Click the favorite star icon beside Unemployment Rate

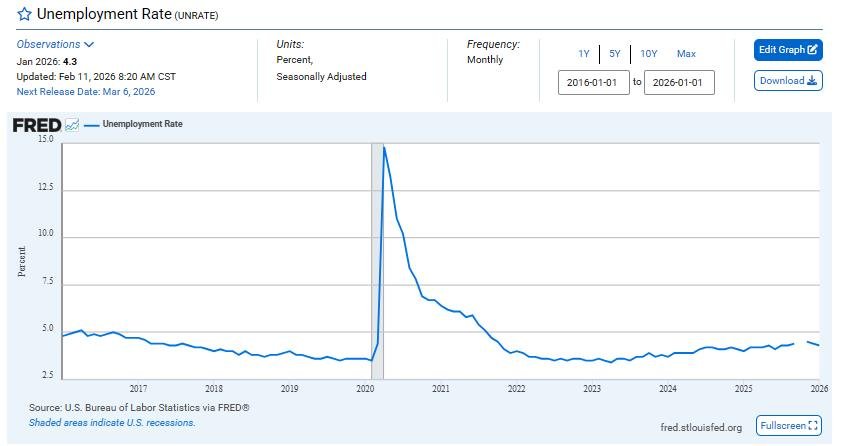pyautogui.click(x=24, y=15)
